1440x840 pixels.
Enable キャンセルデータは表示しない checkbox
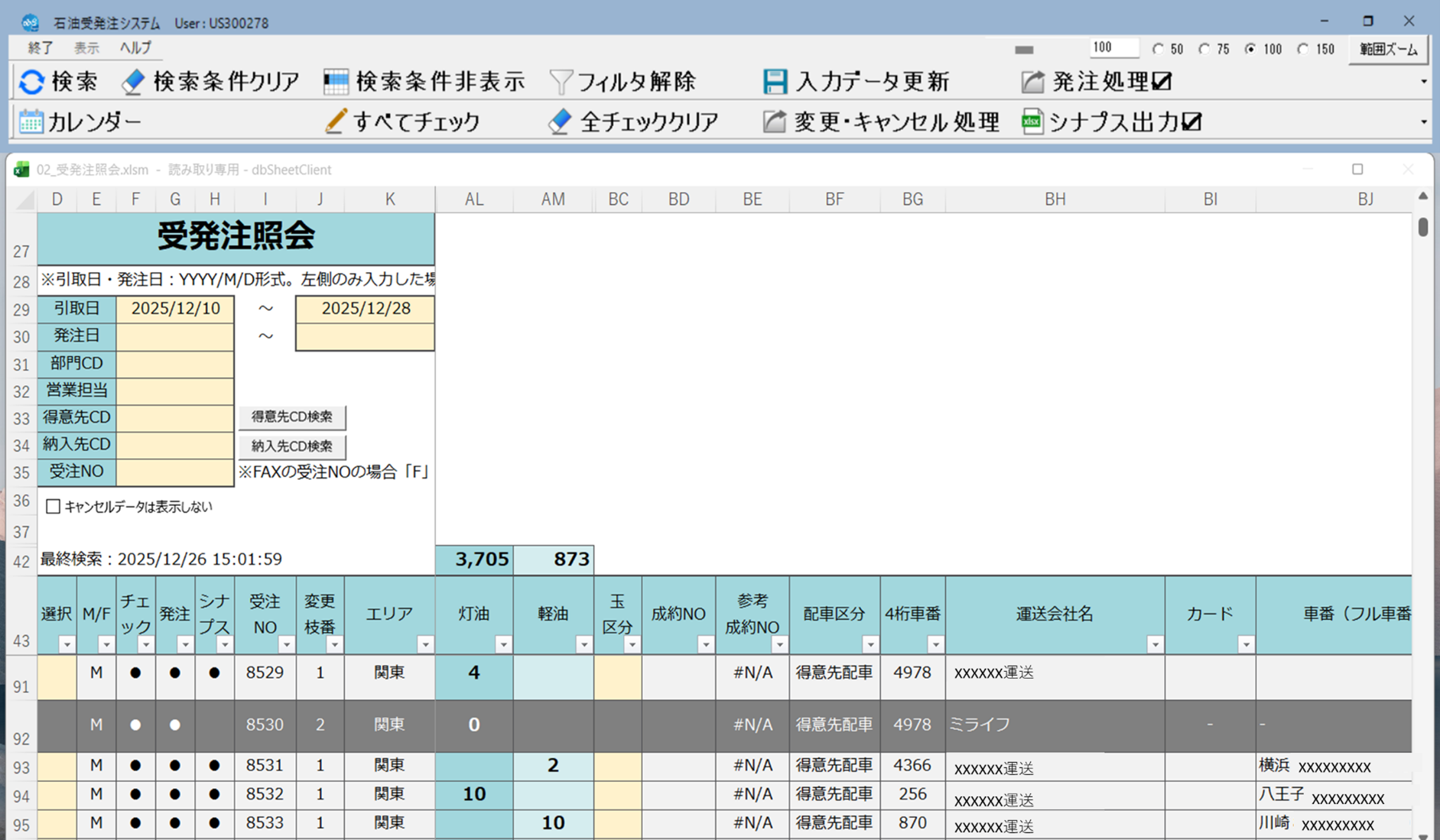(x=54, y=507)
